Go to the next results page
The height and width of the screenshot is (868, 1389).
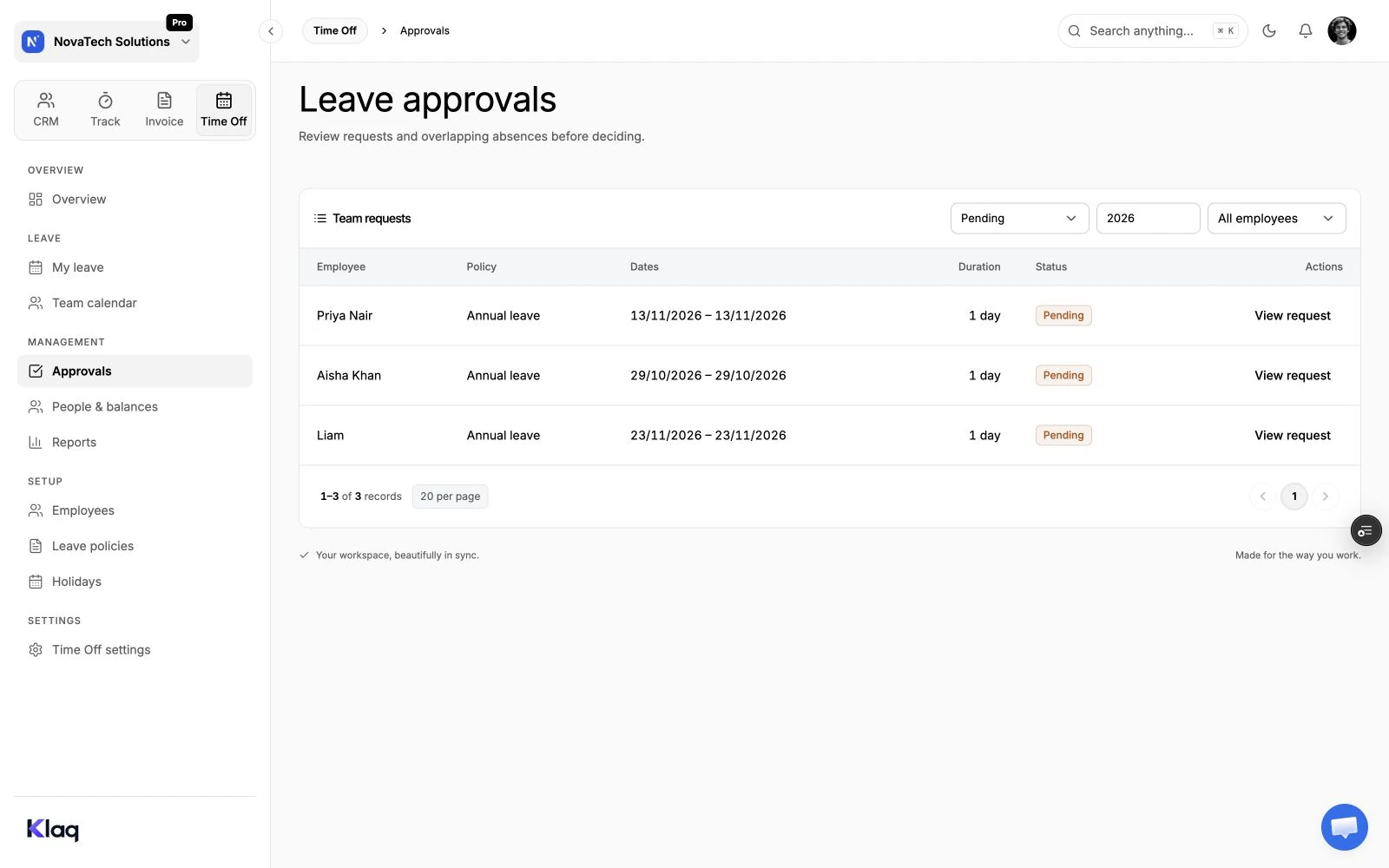[x=1325, y=496]
